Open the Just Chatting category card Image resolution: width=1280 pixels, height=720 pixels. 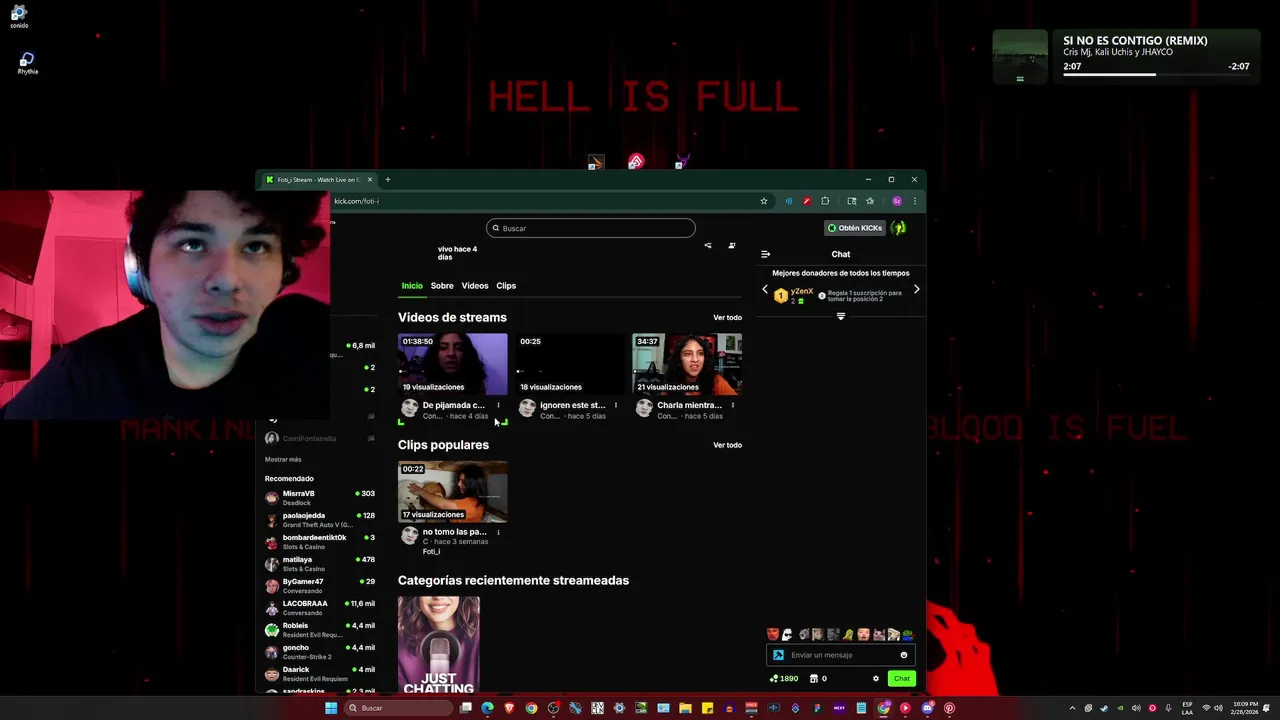(x=439, y=645)
